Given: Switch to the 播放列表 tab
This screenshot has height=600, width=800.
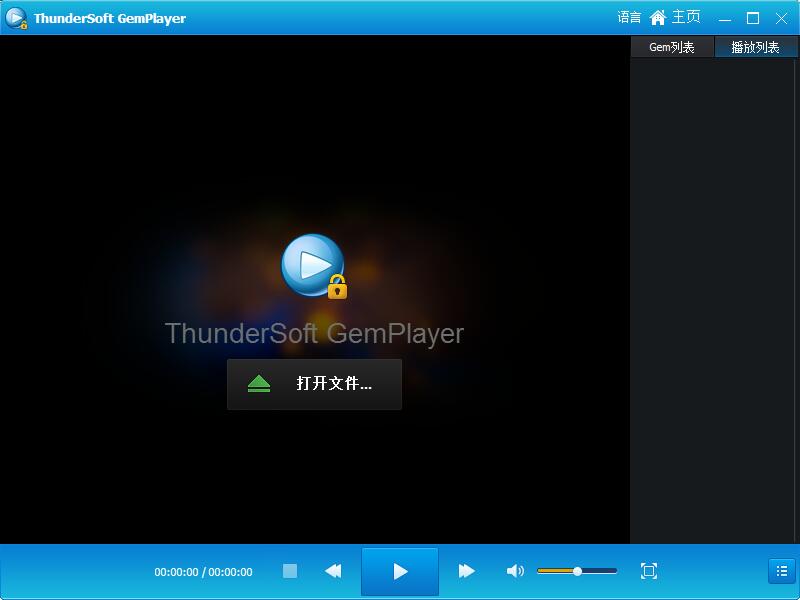Looking at the screenshot, I should pyautogui.click(x=757, y=46).
